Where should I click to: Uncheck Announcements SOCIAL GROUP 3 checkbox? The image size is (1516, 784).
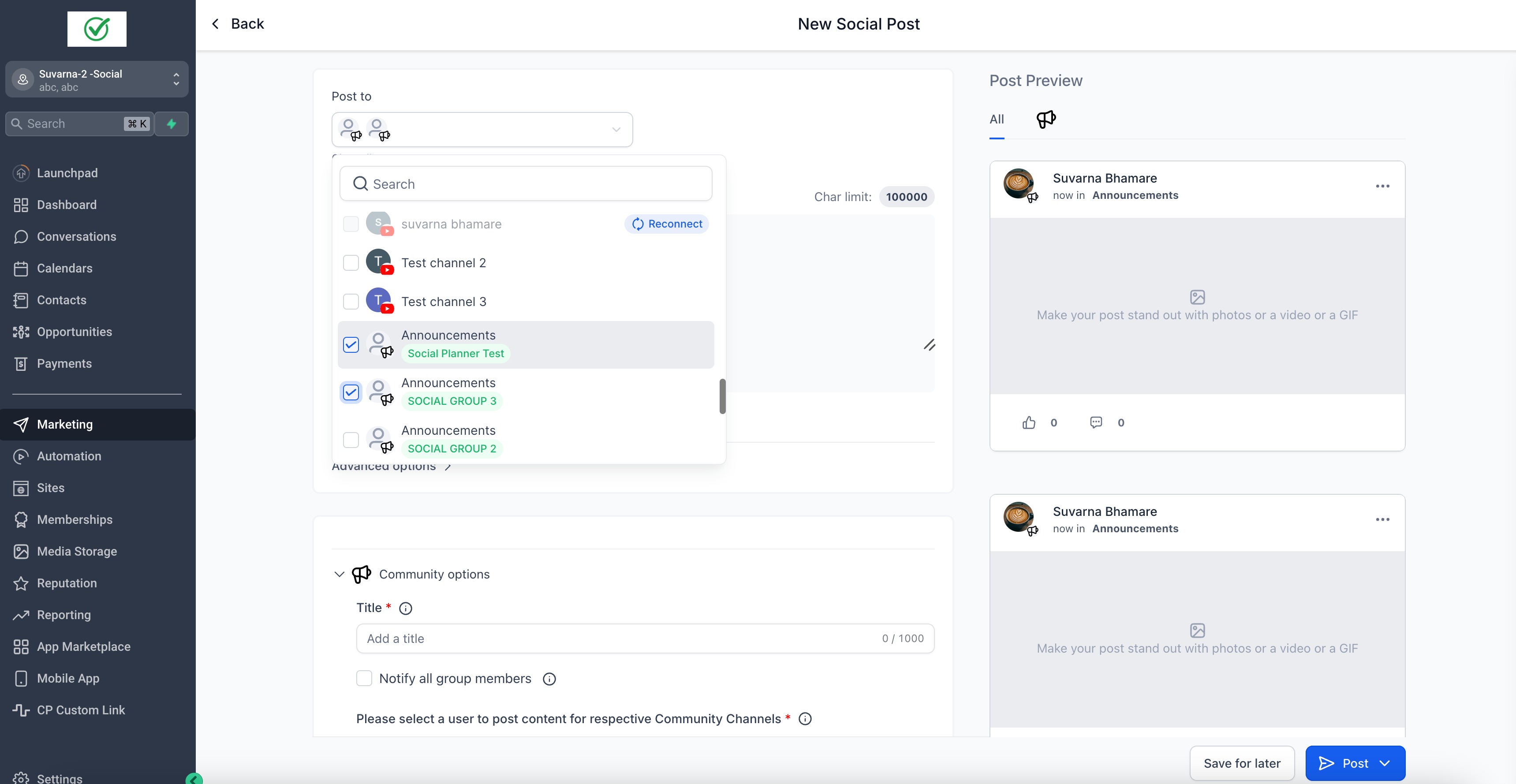click(x=351, y=392)
